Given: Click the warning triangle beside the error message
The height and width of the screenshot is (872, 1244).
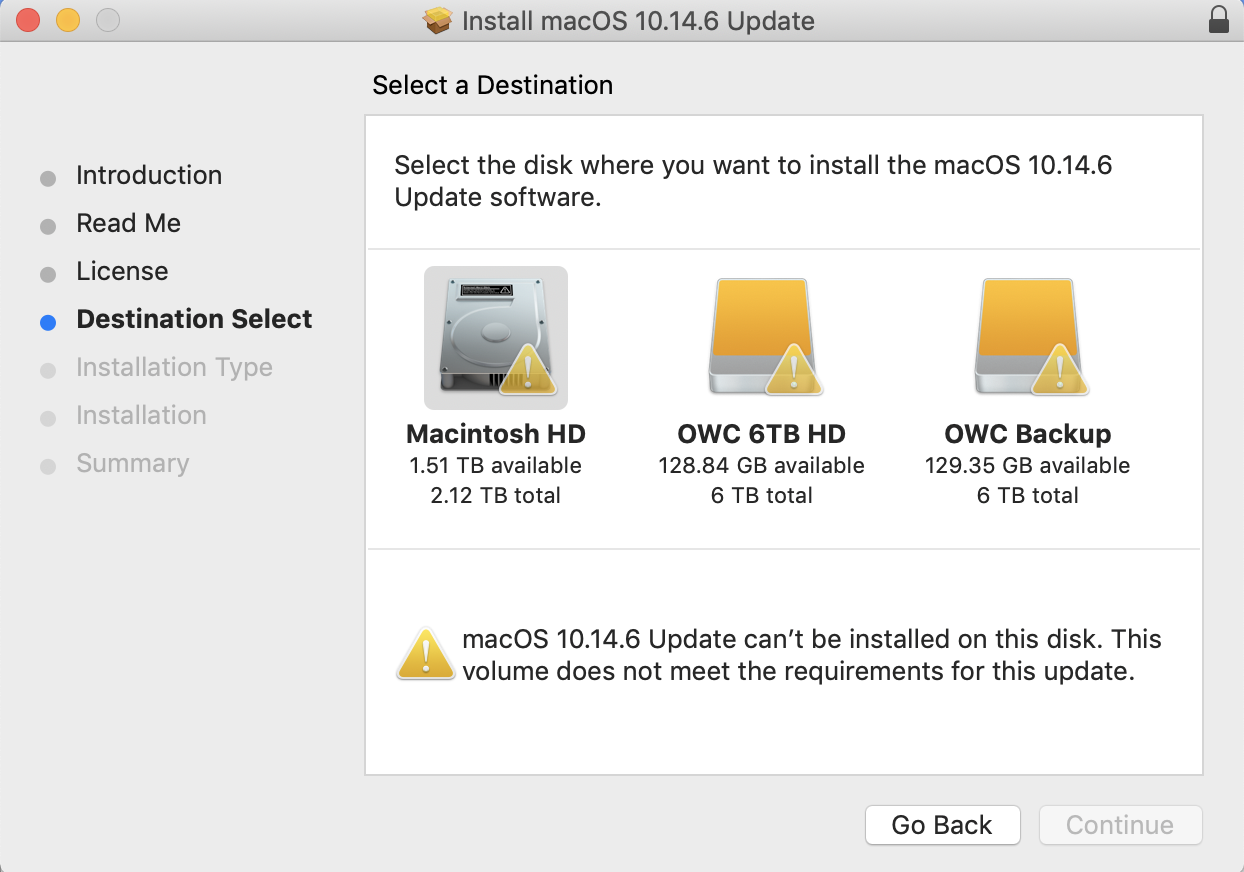Looking at the screenshot, I should (x=426, y=654).
